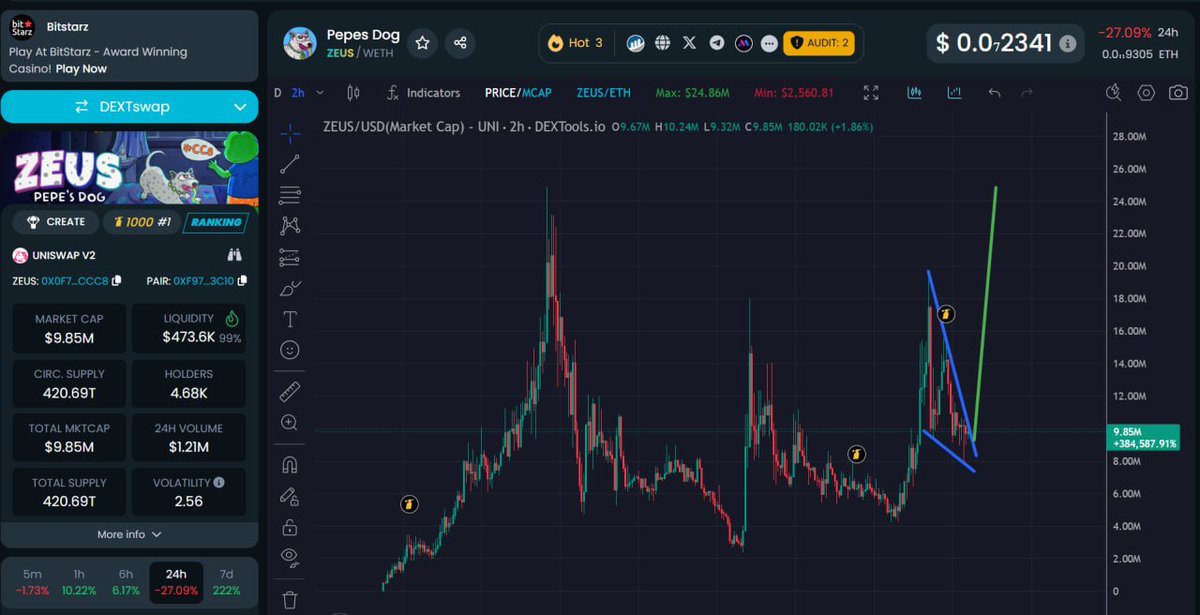Switch chart to MCAP mode
The height and width of the screenshot is (615, 1200).
click(x=536, y=93)
